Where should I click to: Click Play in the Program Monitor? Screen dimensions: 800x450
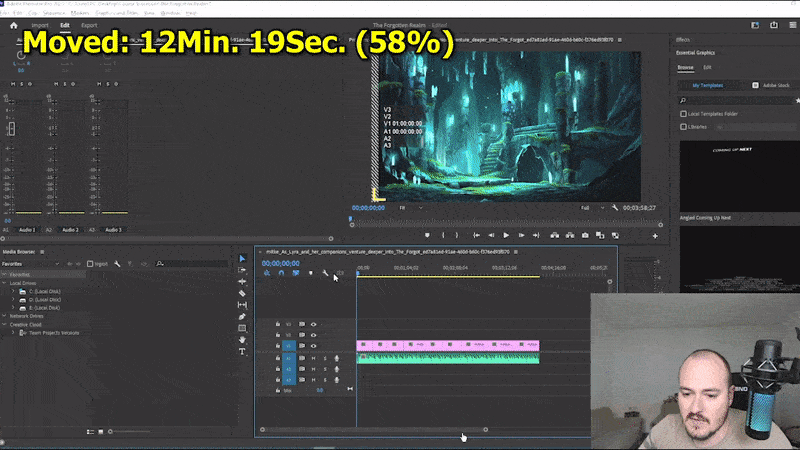point(506,236)
